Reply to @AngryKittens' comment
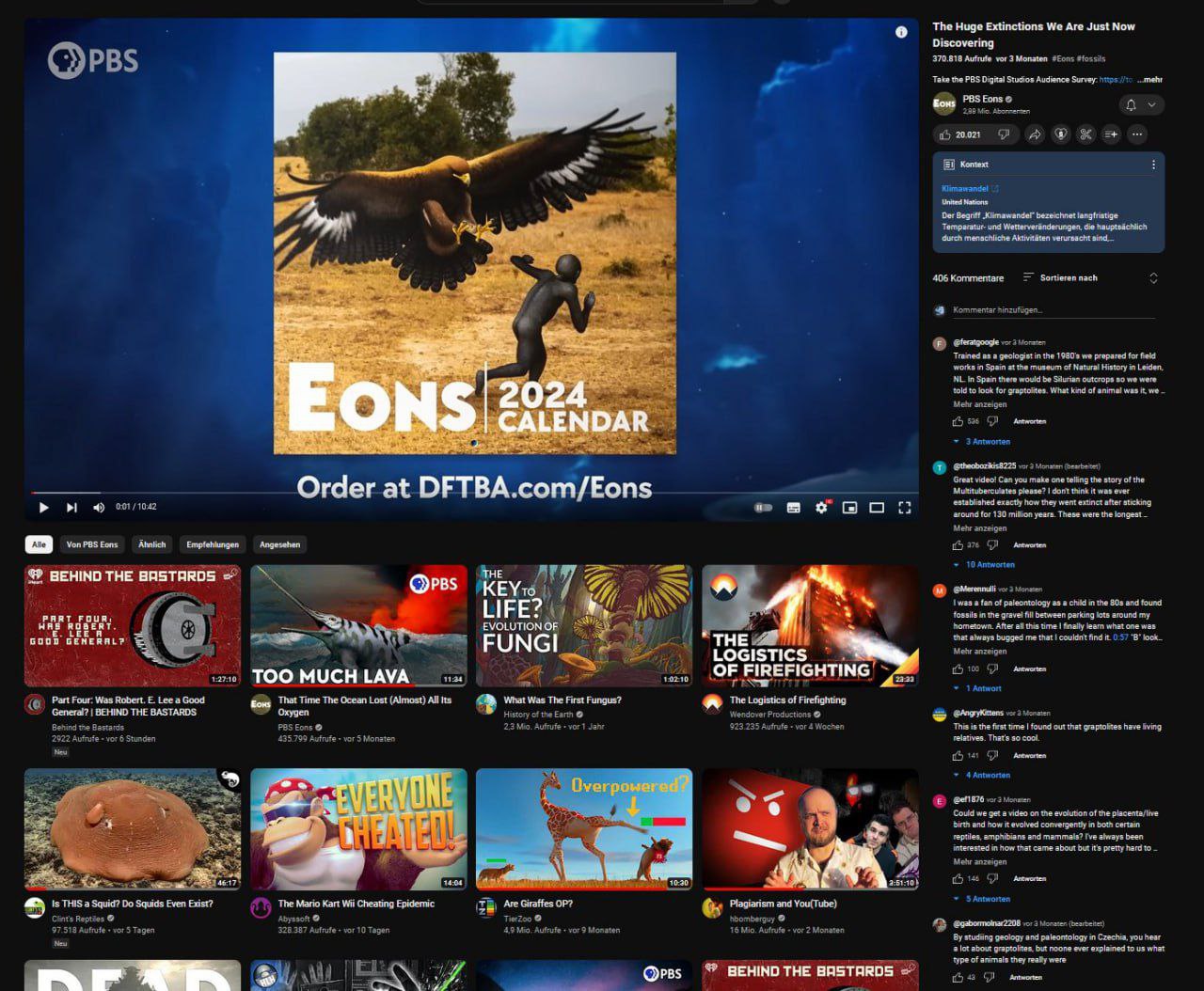Viewport: 1204px width, 991px height. pos(1029,755)
